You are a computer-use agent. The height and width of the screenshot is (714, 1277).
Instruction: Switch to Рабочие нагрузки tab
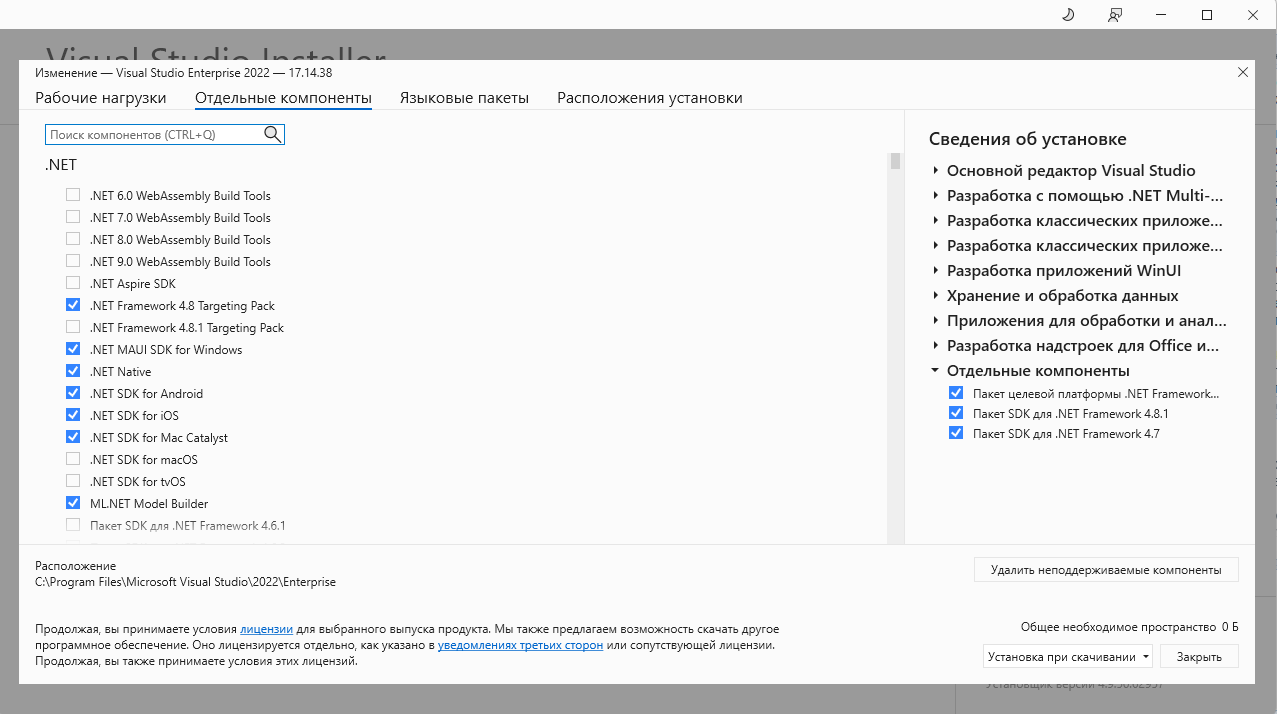[101, 98]
